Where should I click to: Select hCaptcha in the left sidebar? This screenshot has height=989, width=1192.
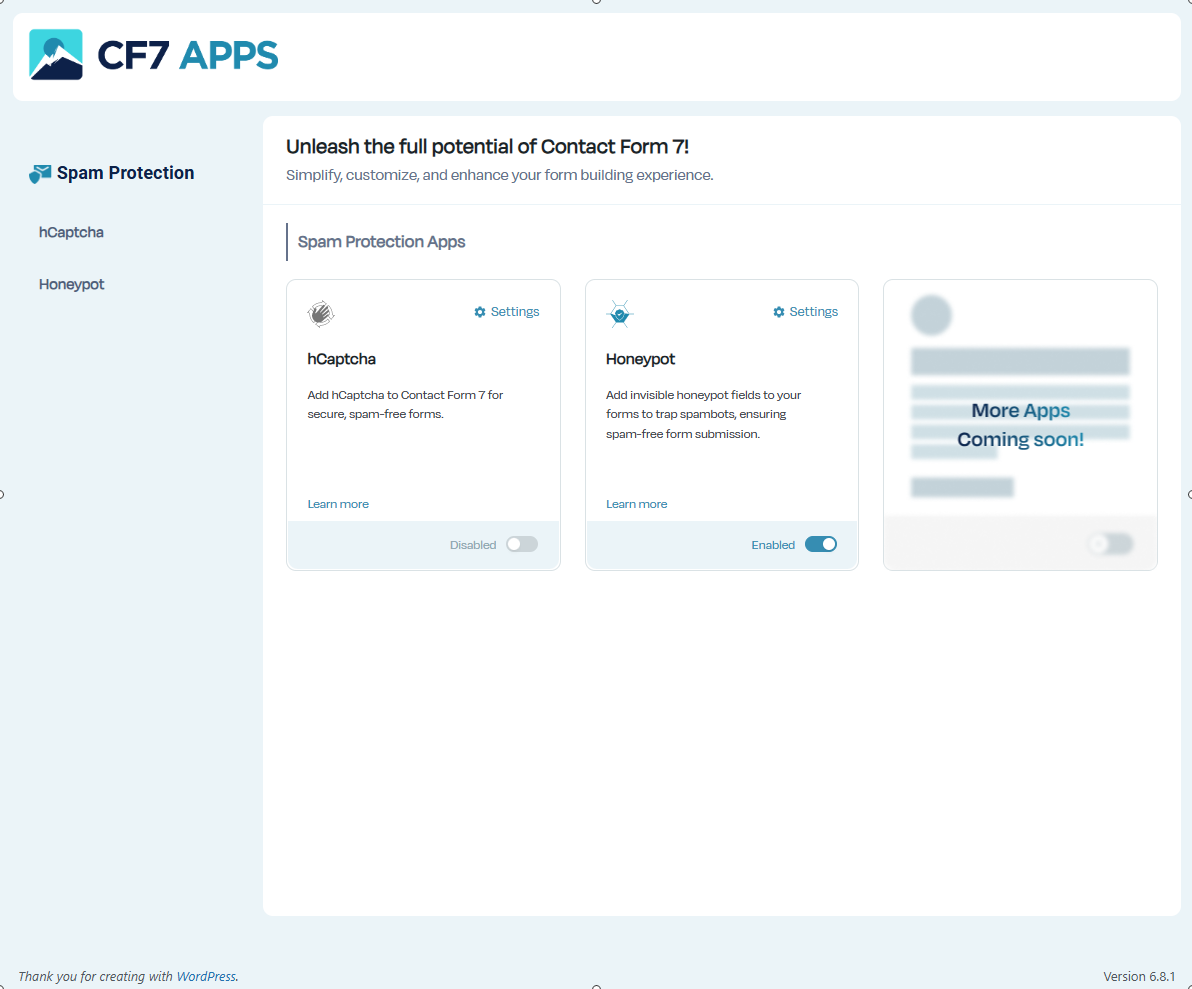71,232
